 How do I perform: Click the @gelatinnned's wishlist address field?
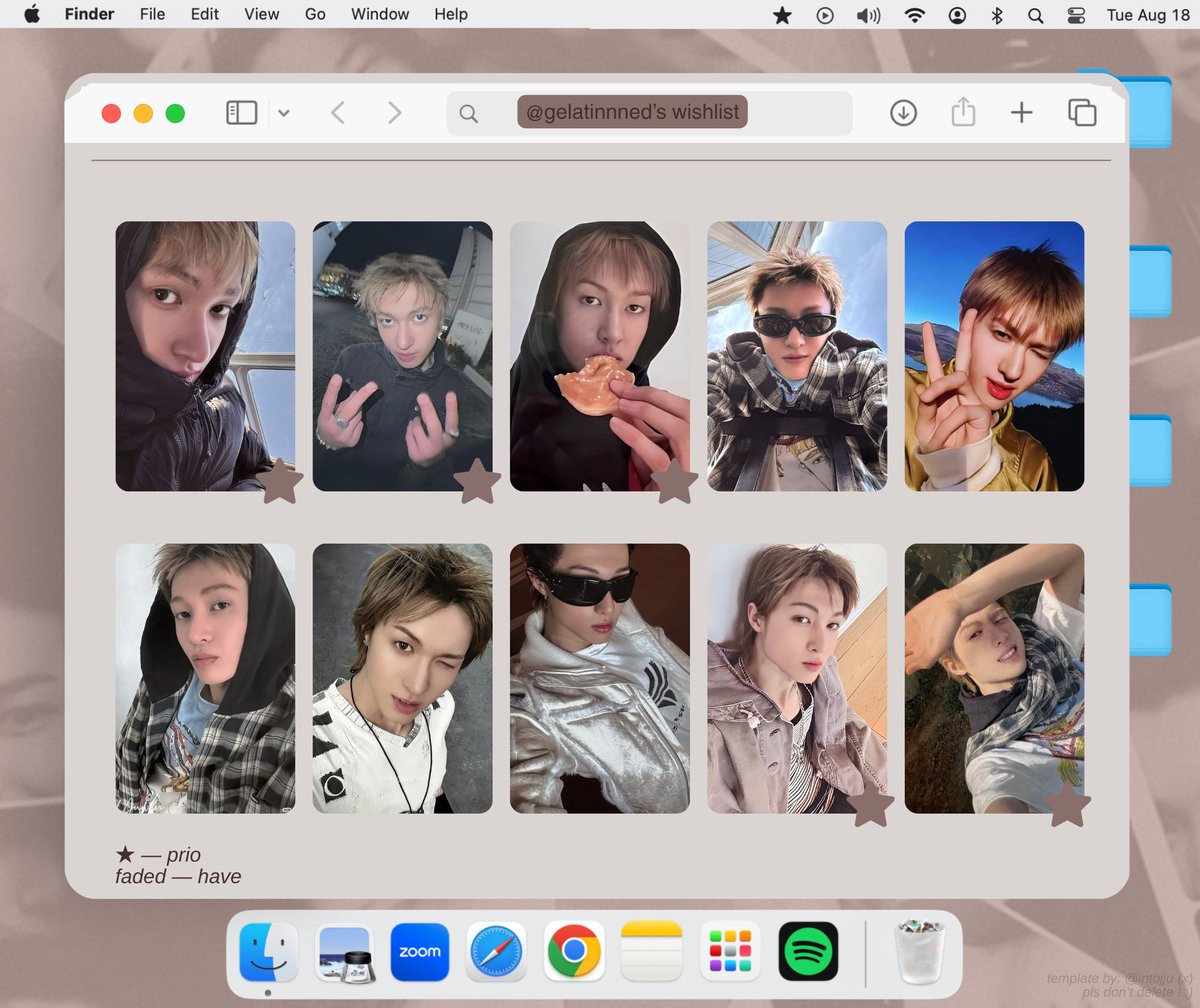click(649, 113)
